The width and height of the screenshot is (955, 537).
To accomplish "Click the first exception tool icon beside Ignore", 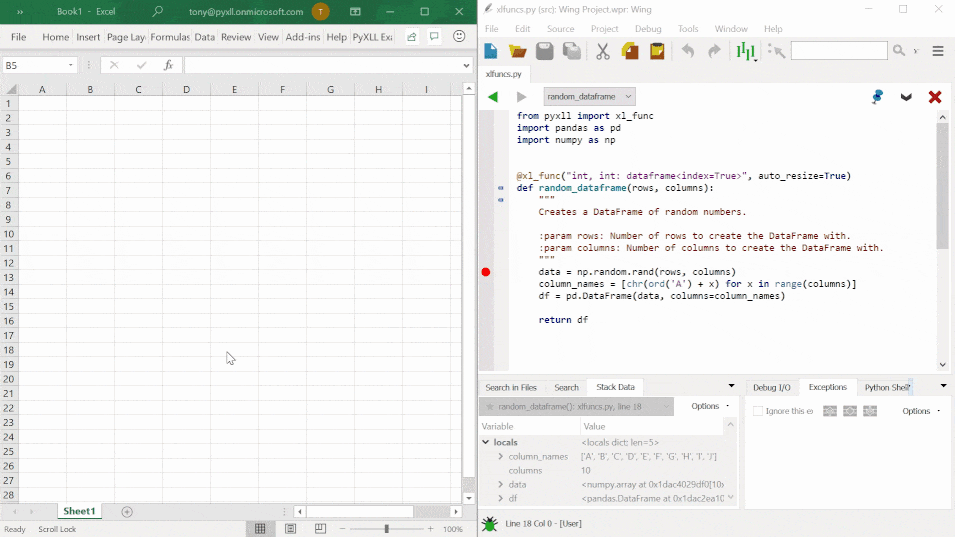I will [830, 411].
